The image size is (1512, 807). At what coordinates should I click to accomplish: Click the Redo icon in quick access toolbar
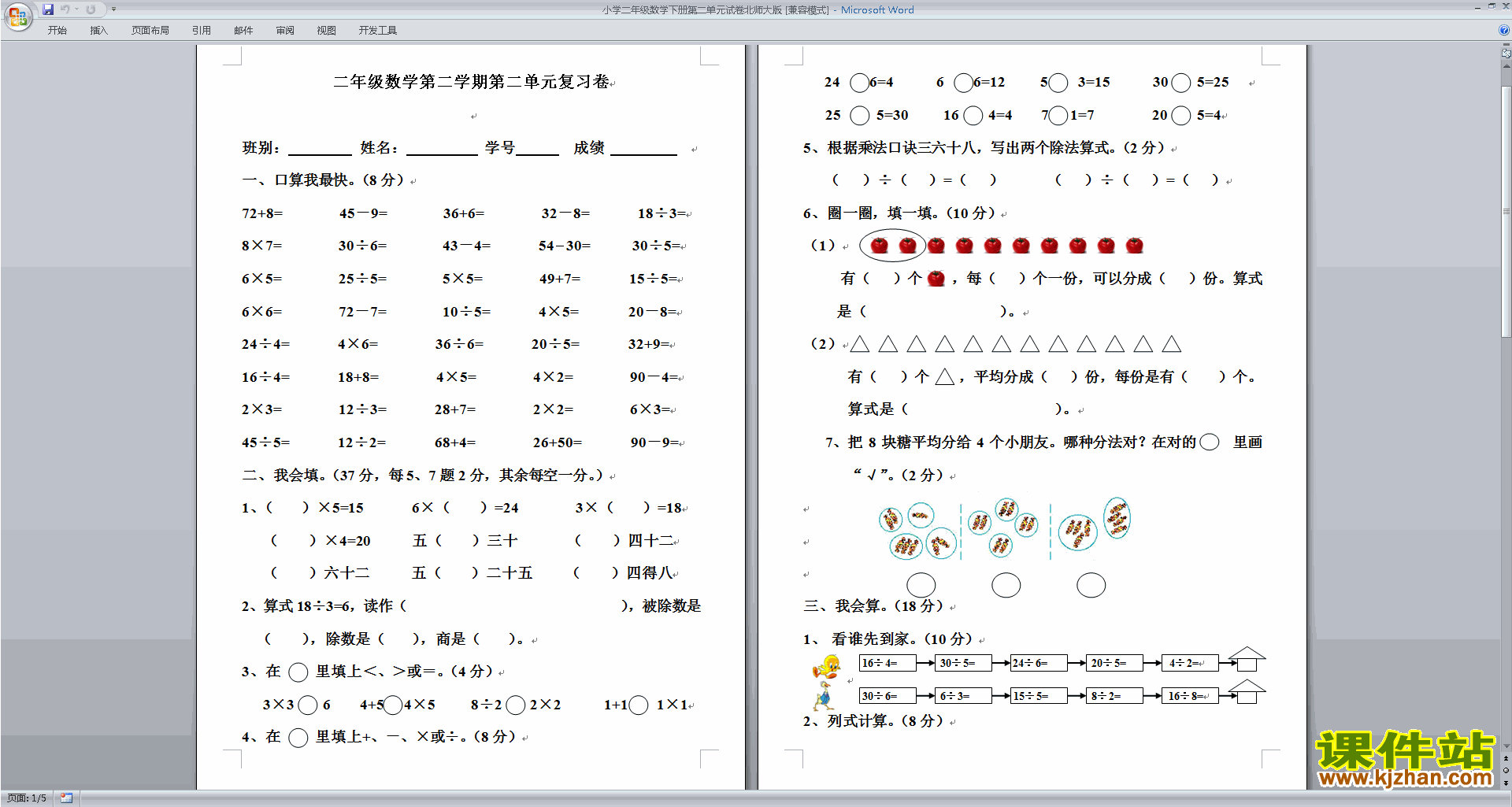(x=91, y=9)
